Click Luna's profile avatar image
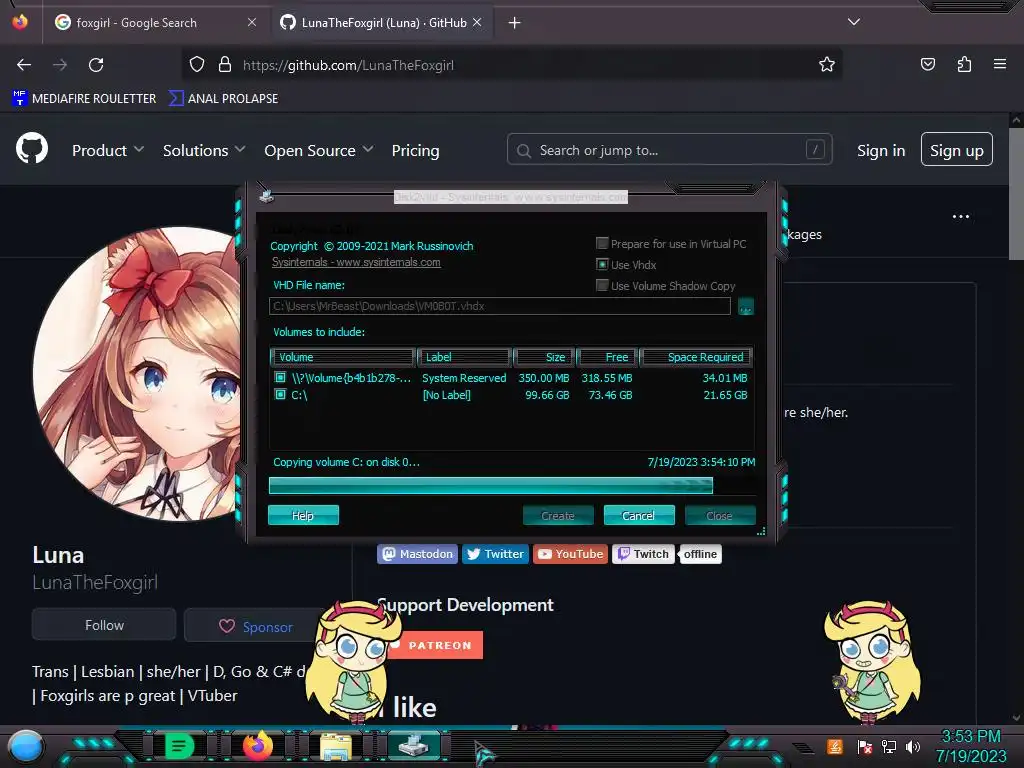The width and height of the screenshot is (1024, 768). click(138, 374)
